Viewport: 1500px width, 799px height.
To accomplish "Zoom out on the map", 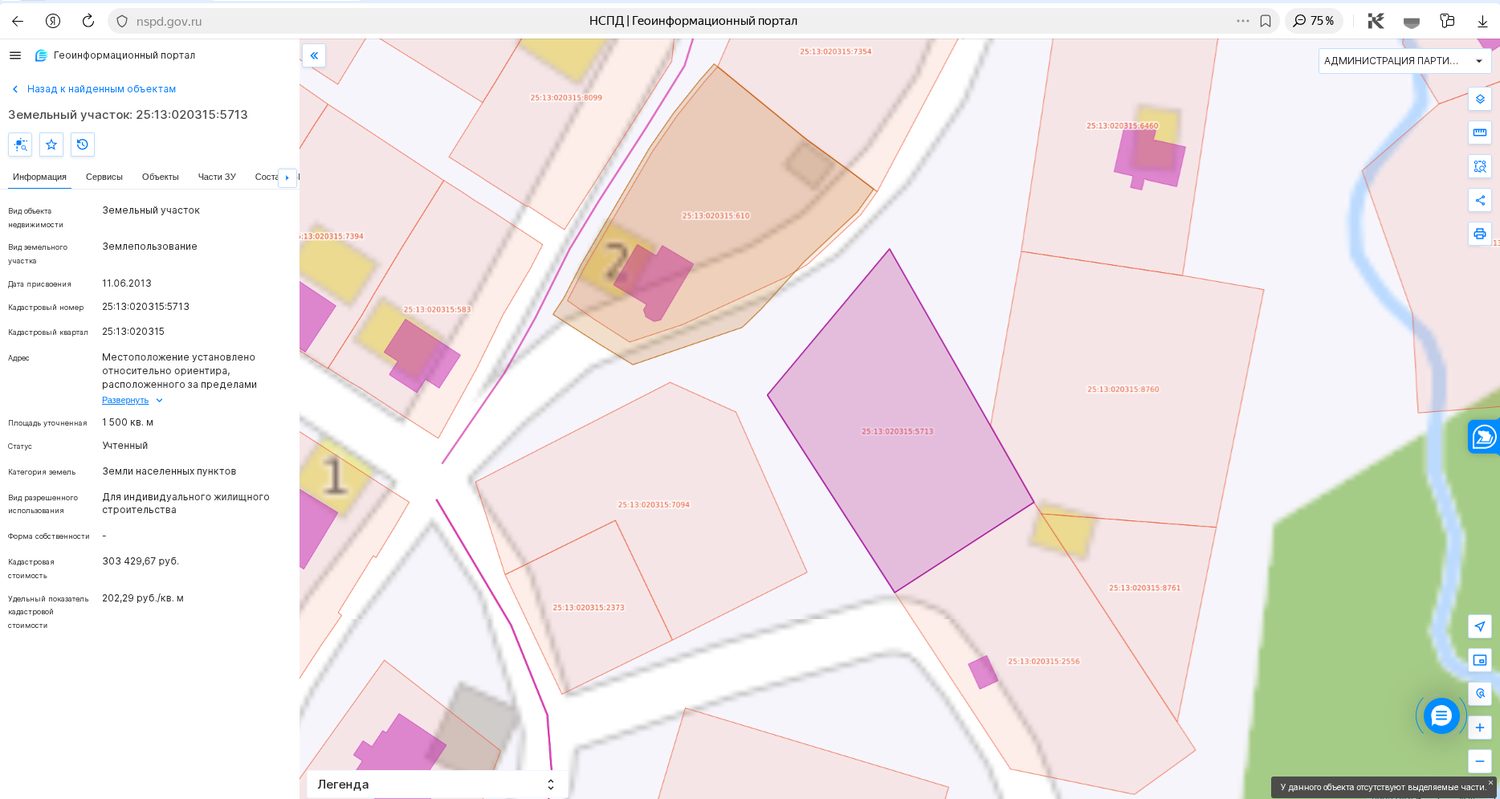I will click(1480, 761).
